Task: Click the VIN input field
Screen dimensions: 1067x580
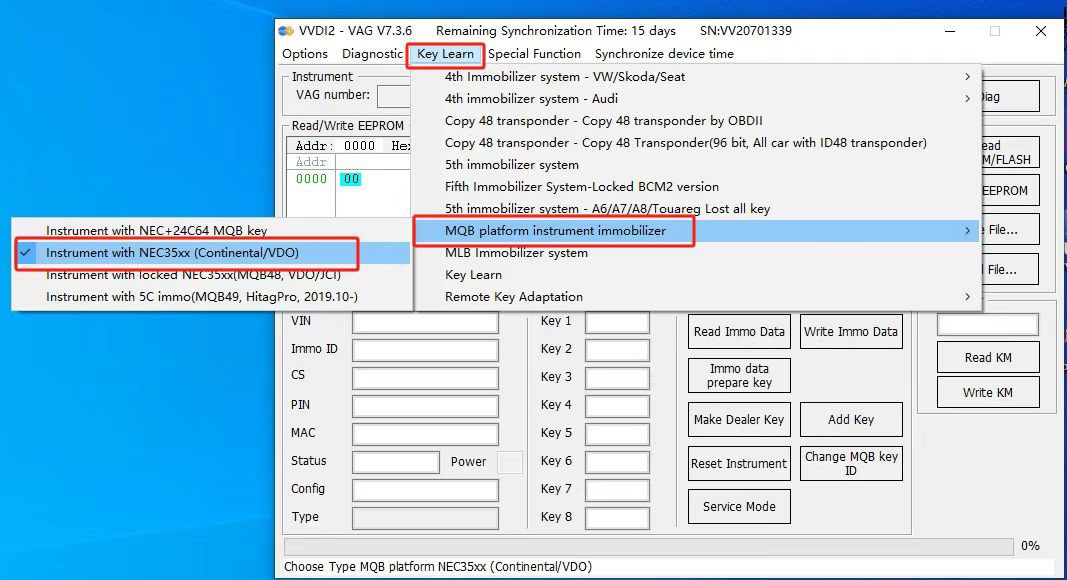Action: click(x=425, y=322)
